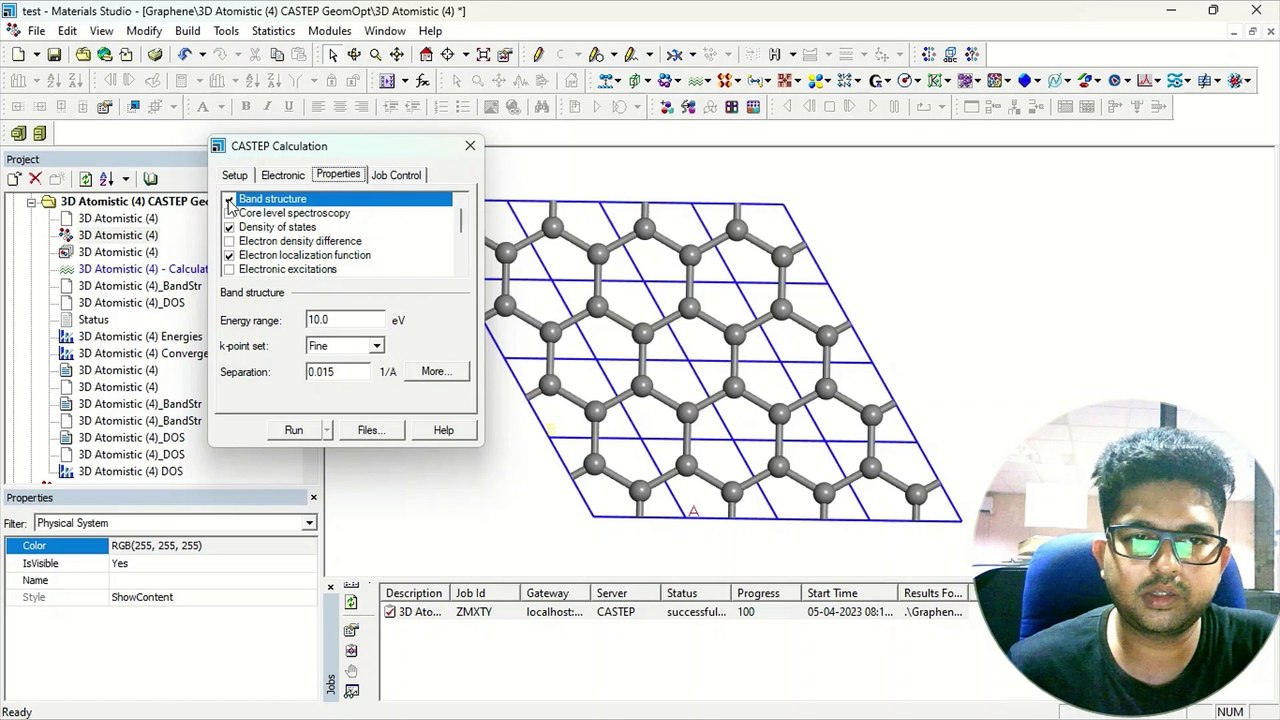
Task: Open Project sort A-Z dropdown arrow
Action: (x=125, y=179)
